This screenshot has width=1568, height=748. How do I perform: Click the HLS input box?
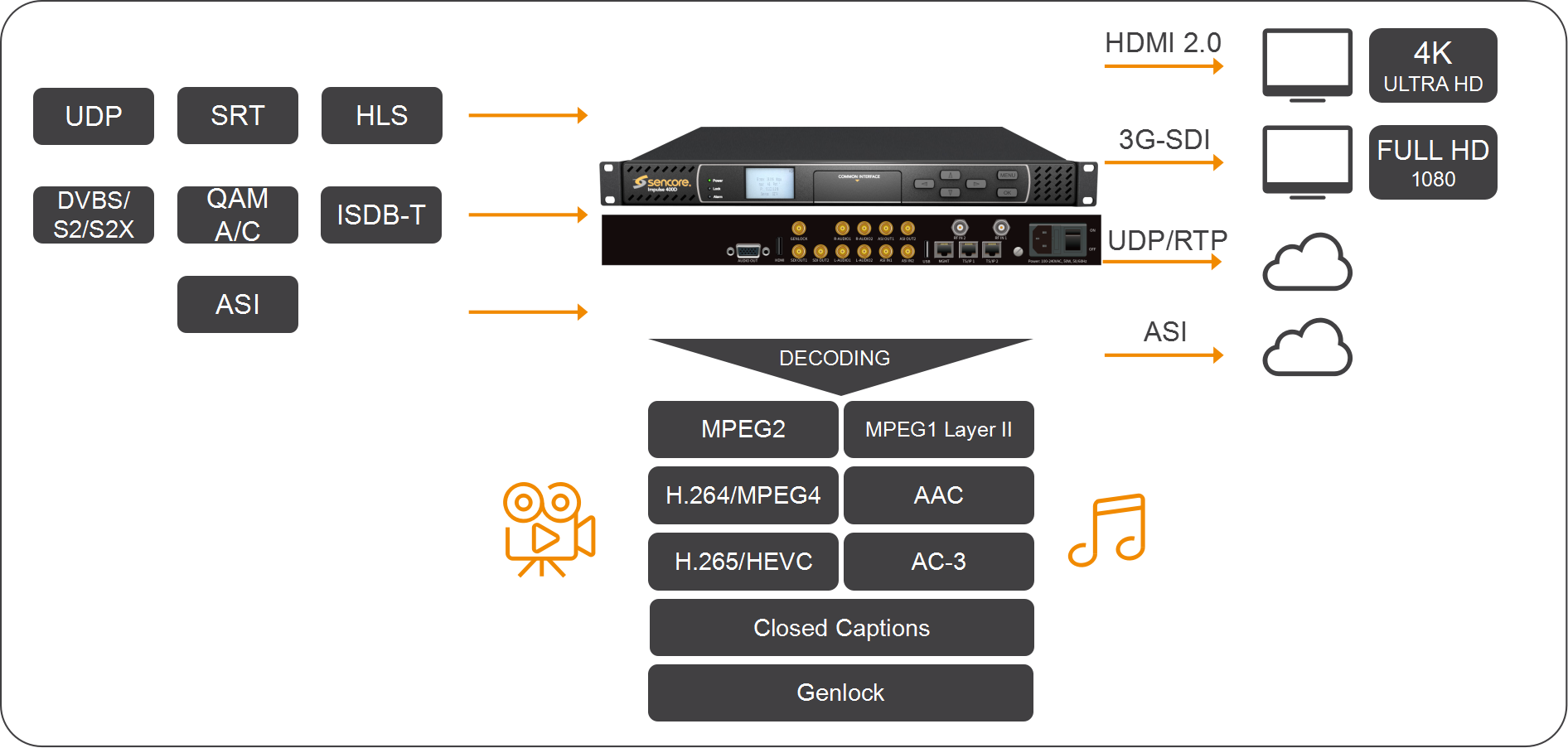tap(381, 116)
